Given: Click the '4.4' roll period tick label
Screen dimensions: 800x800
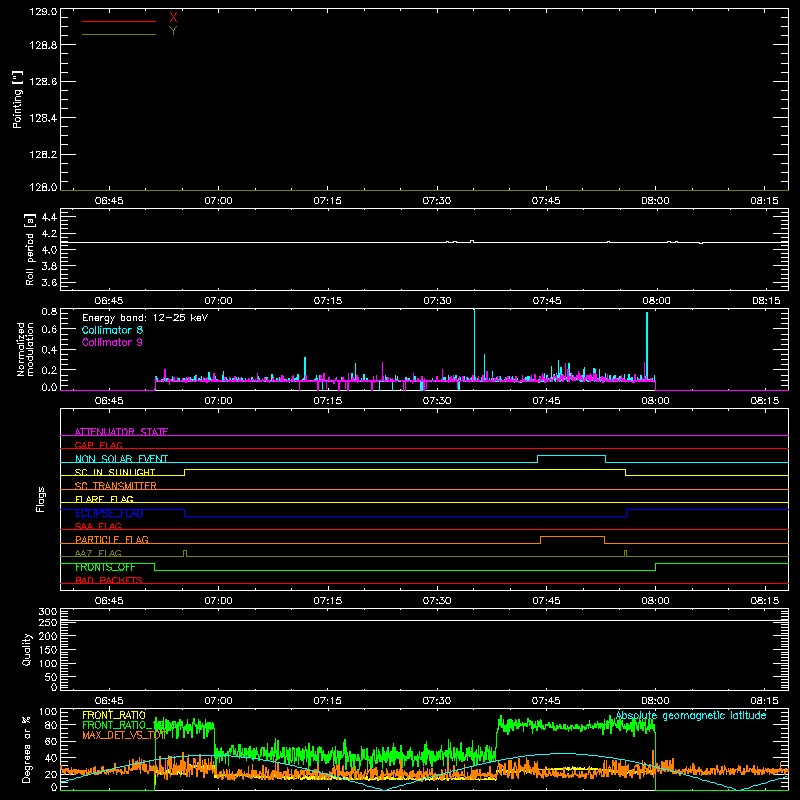Looking at the screenshot, I should 49,217.
